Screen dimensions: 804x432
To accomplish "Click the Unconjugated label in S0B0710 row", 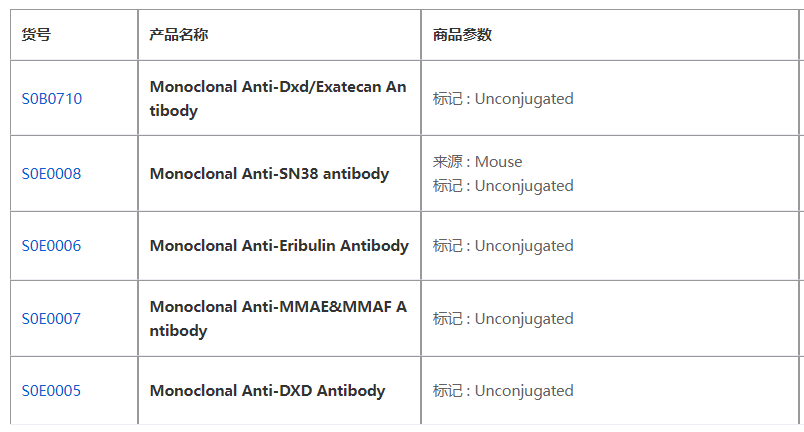I will click(x=524, y=99).
